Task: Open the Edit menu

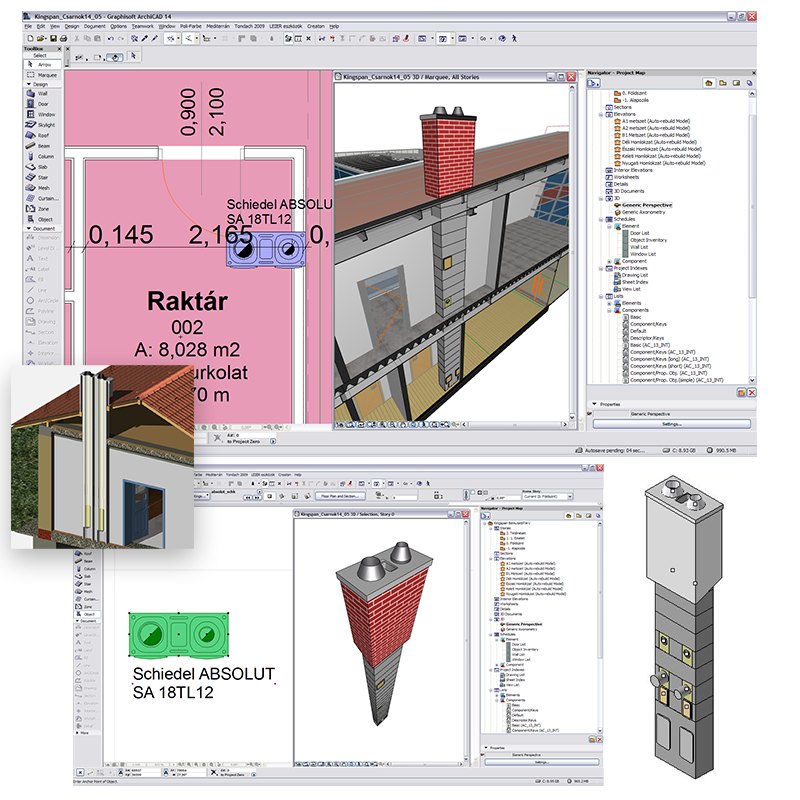Action: pos(41,26)
